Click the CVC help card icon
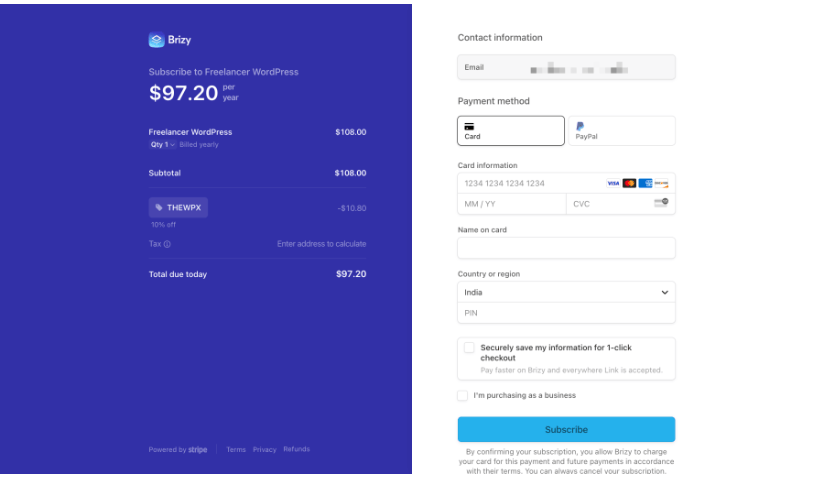This screenshot has width=831, height=479. [660, 203]
